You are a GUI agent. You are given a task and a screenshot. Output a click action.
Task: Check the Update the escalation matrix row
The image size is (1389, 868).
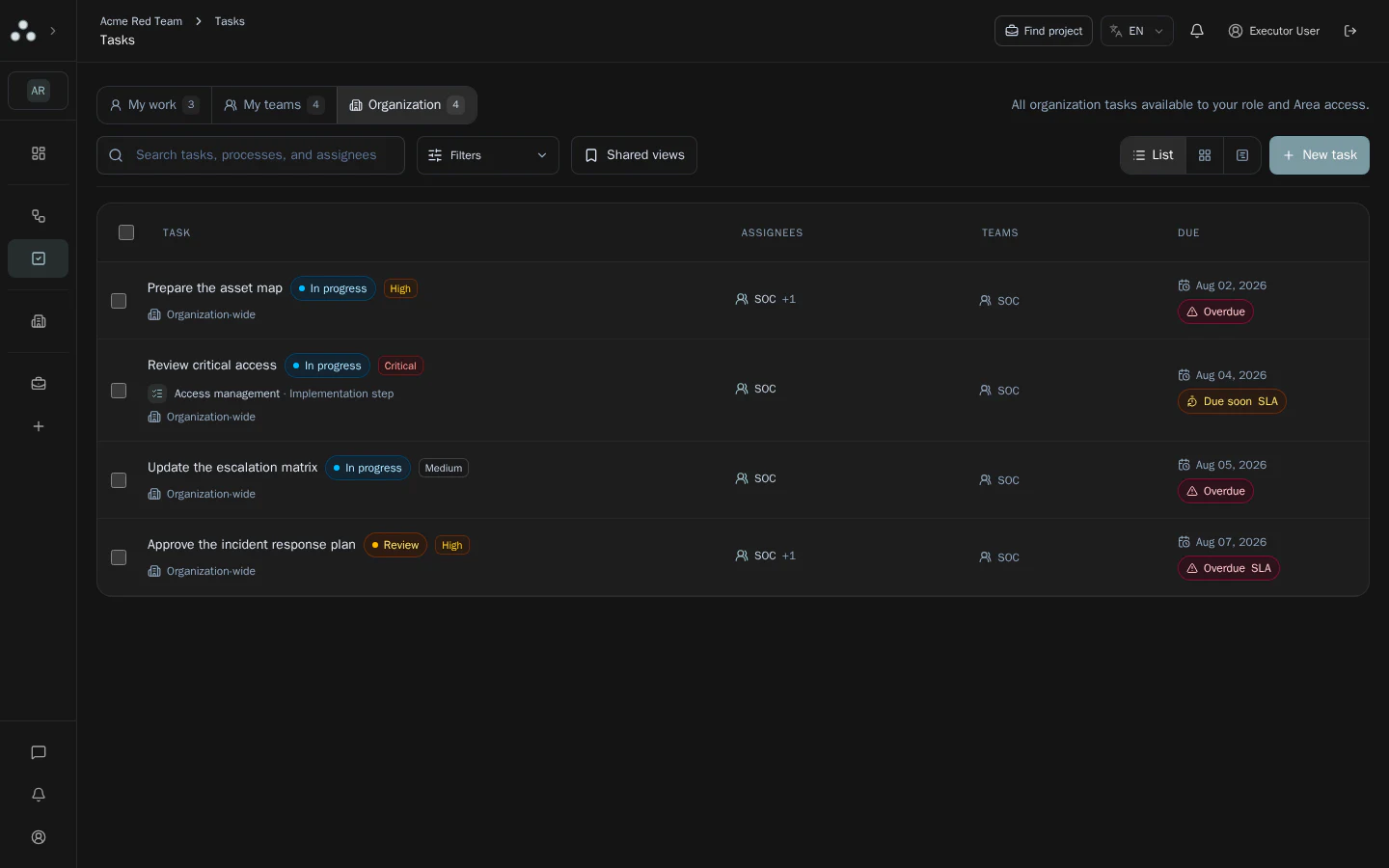point(119,480)
